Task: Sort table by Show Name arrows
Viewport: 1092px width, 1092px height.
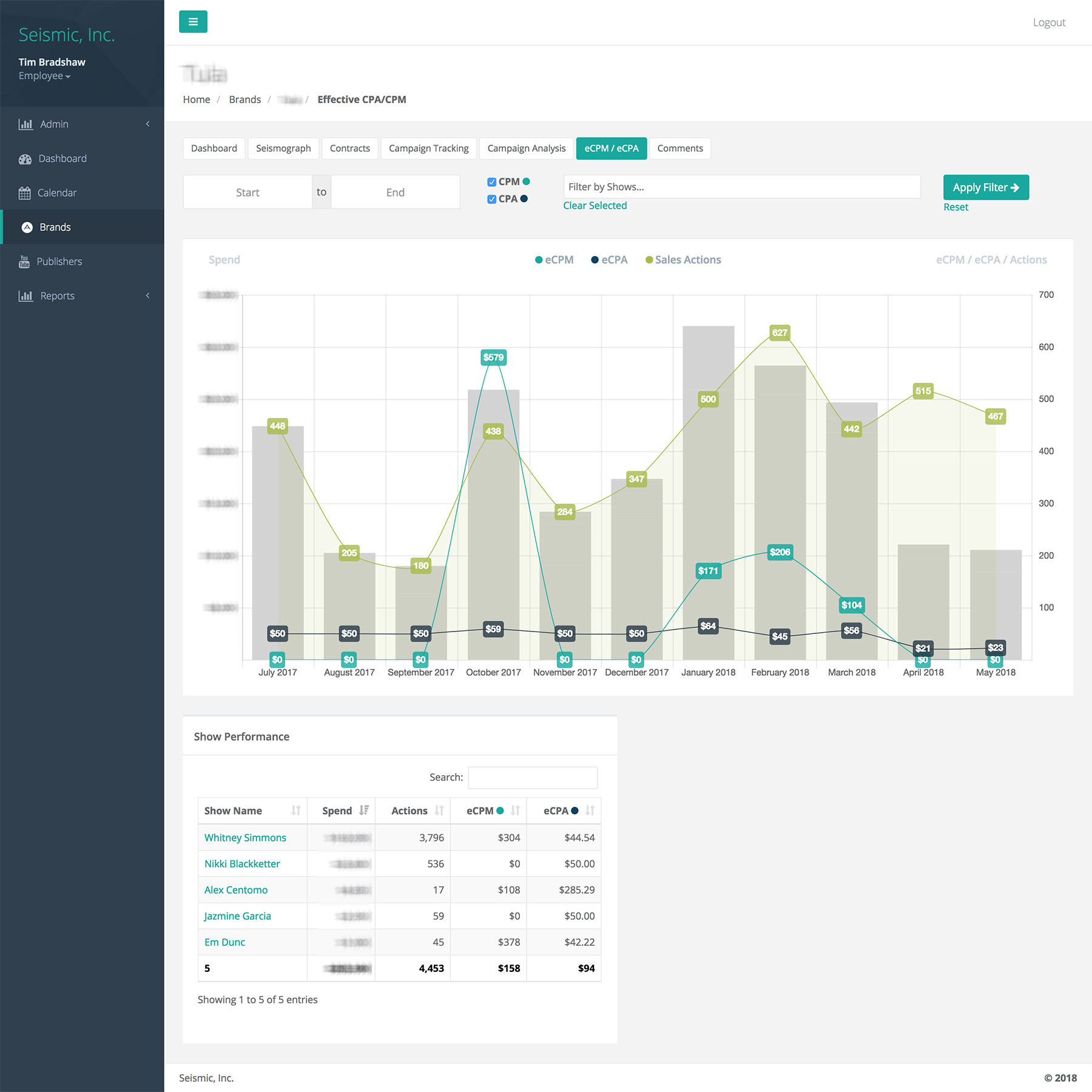Action: click(x=296, y=811)
